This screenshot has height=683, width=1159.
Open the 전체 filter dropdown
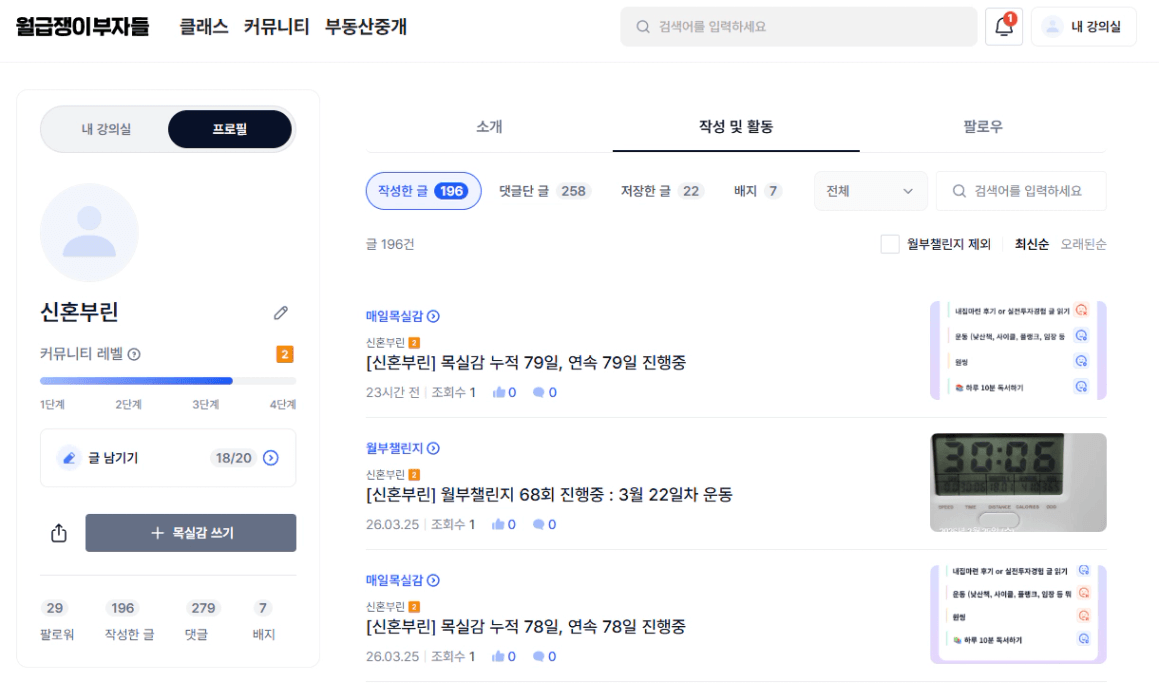[x=870, y=191]
